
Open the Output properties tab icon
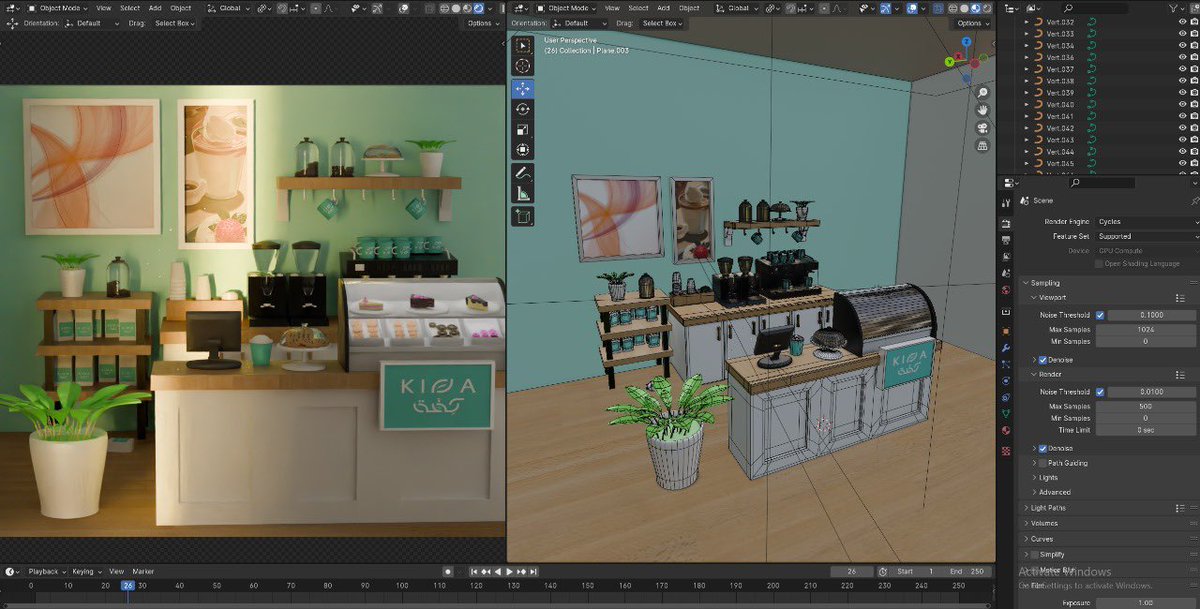(1007, 240)
